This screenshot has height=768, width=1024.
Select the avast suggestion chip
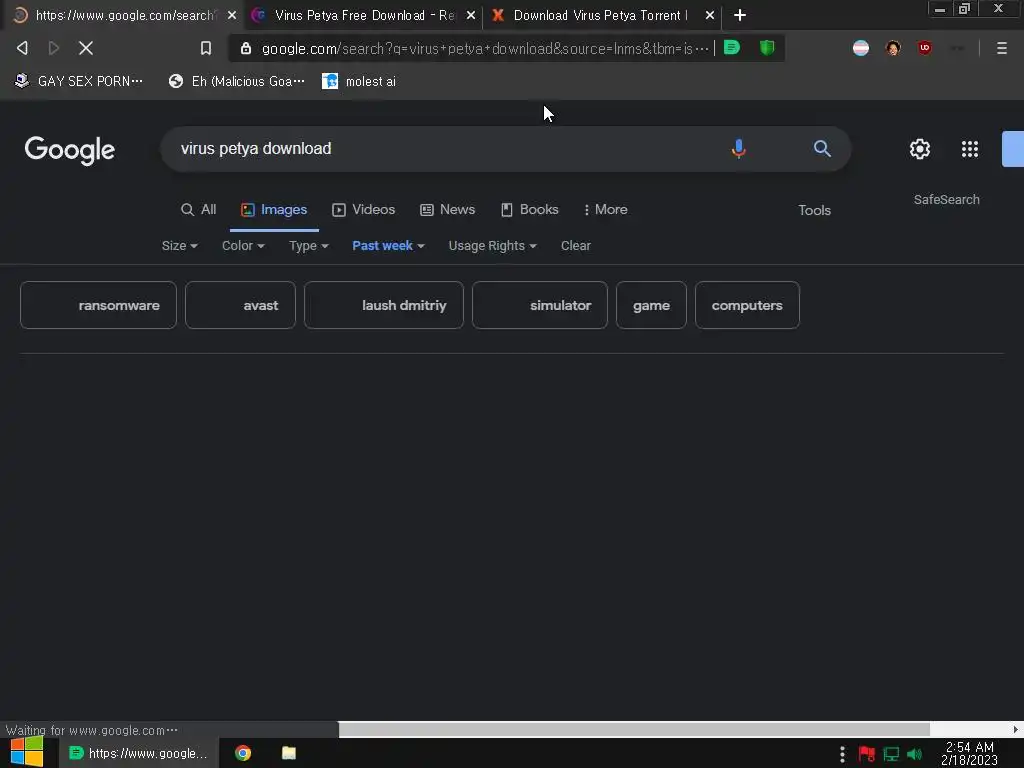point(240,305)
